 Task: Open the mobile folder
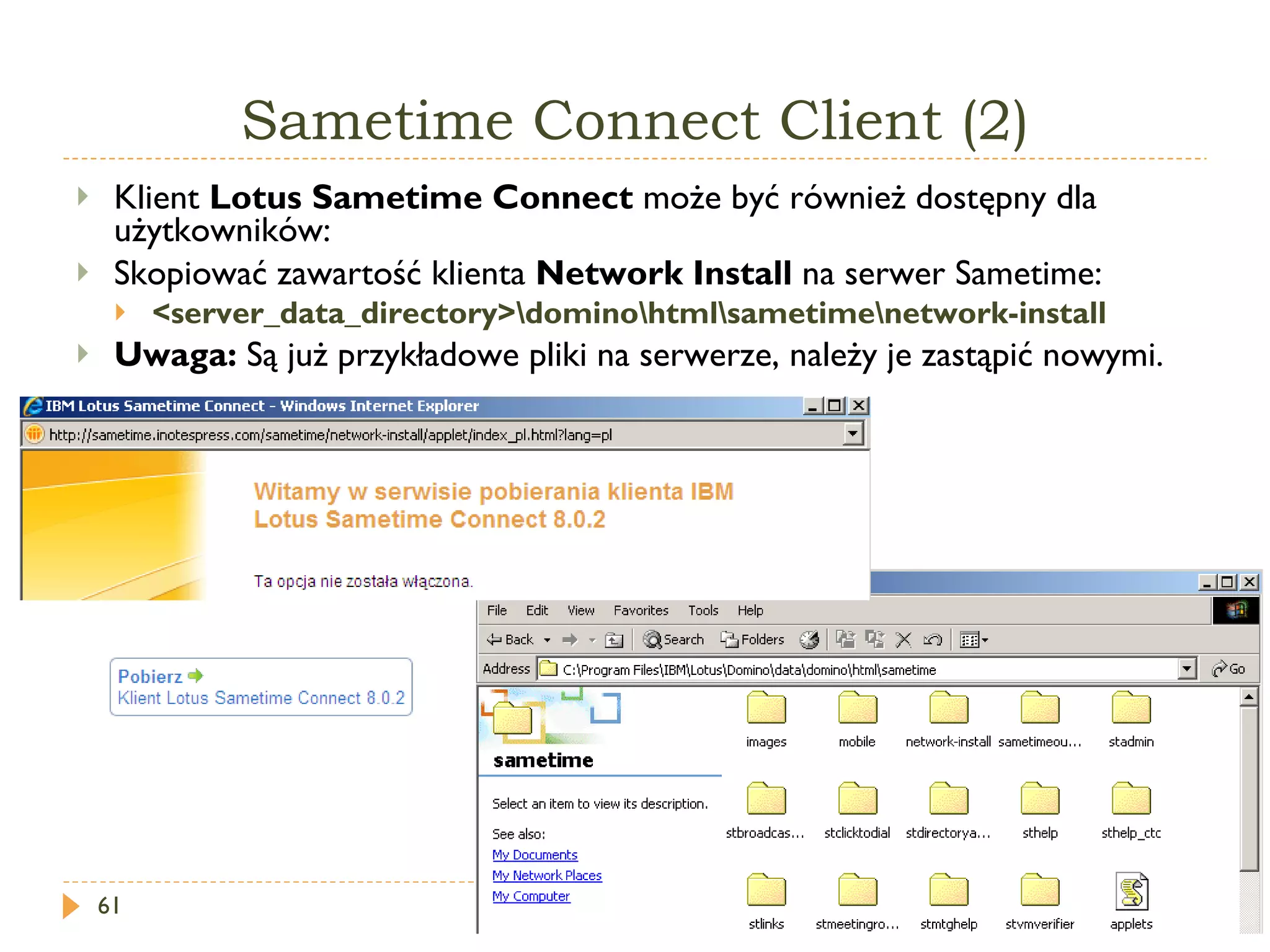857,719
